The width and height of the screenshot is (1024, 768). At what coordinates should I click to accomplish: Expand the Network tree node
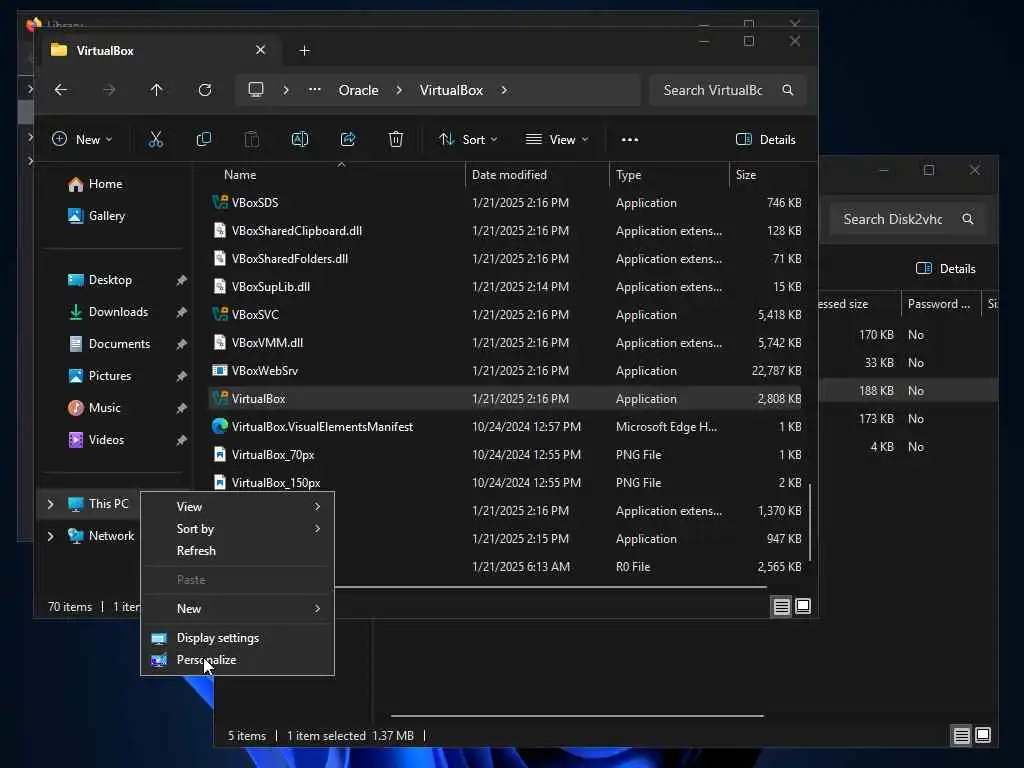(50, 536)
